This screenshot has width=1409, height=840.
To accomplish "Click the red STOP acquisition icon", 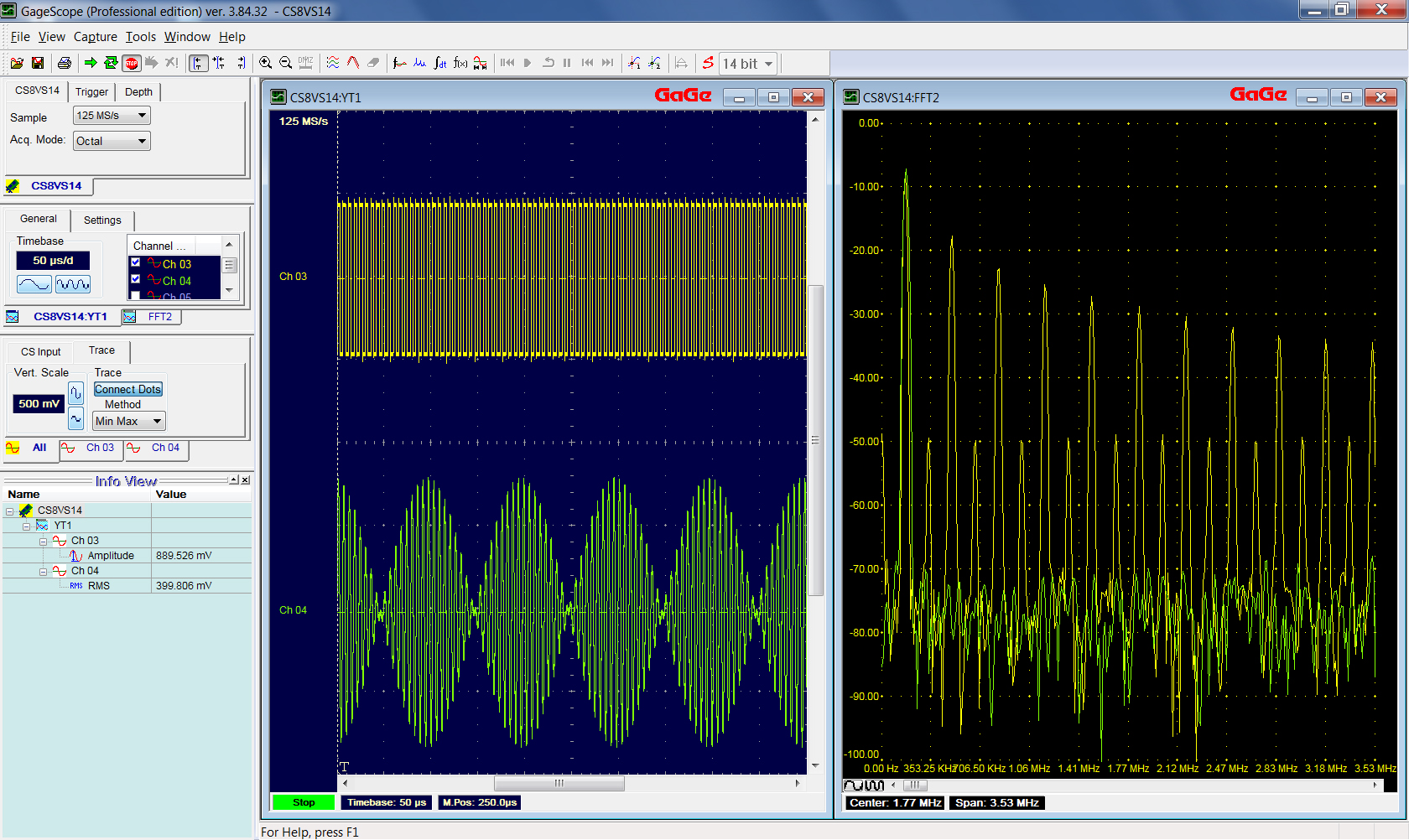I will [x=131, y=63].
